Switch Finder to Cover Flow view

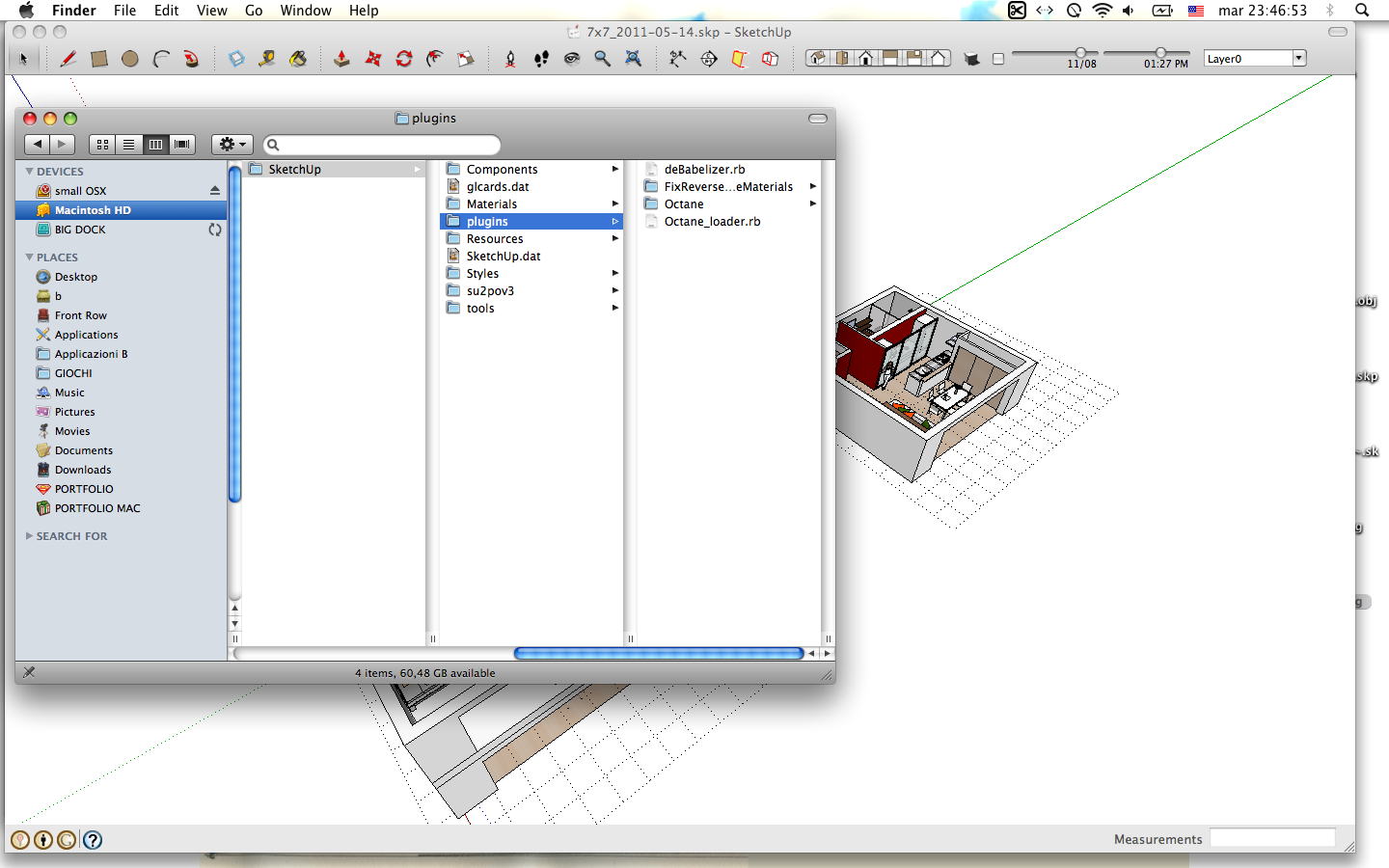click(x=182, y=145)
